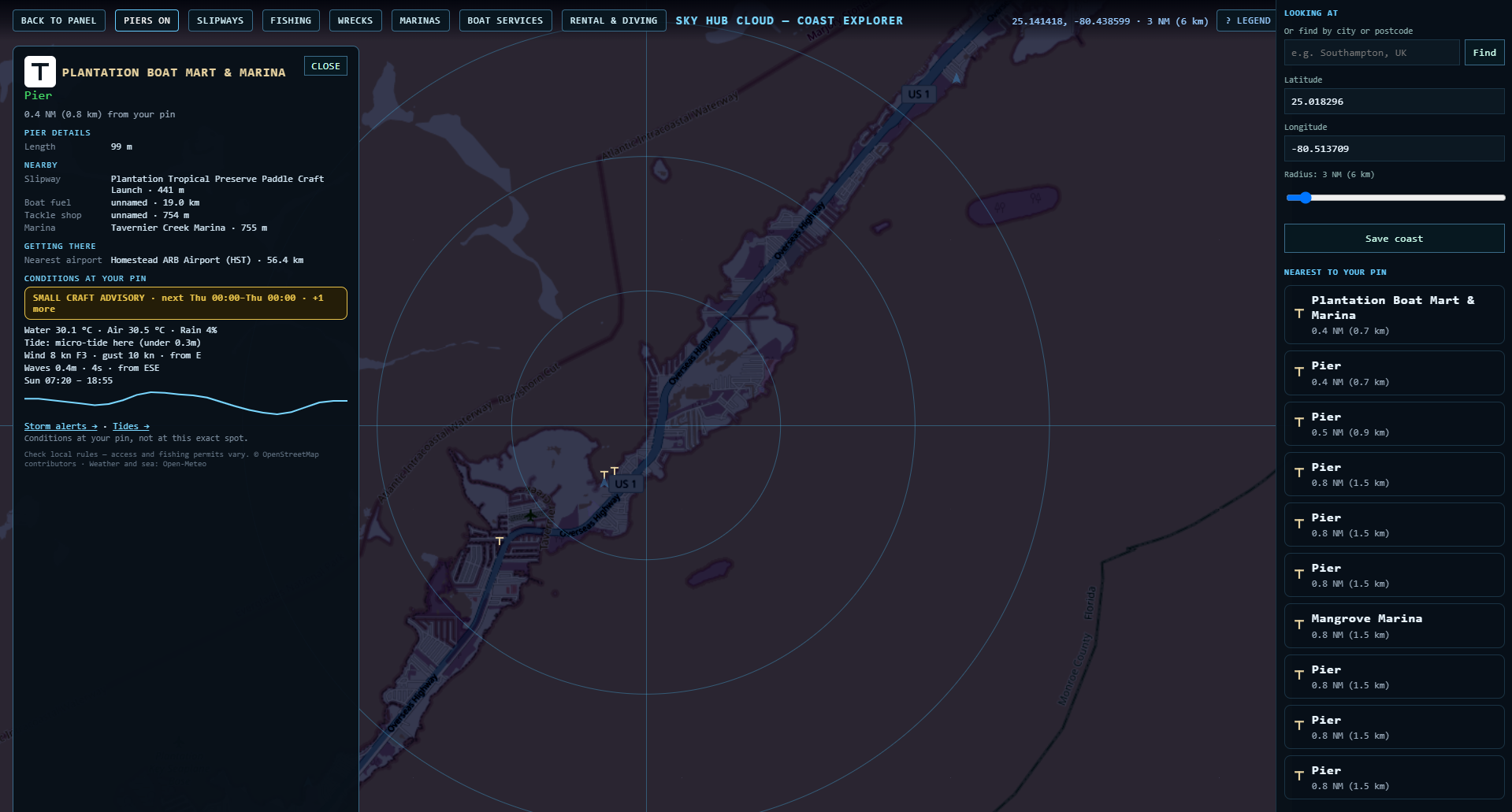This screenshot has width=1512, height=812.
Task: Toggle the Wrecks layer filter
Action: click(x=355, y=20)
